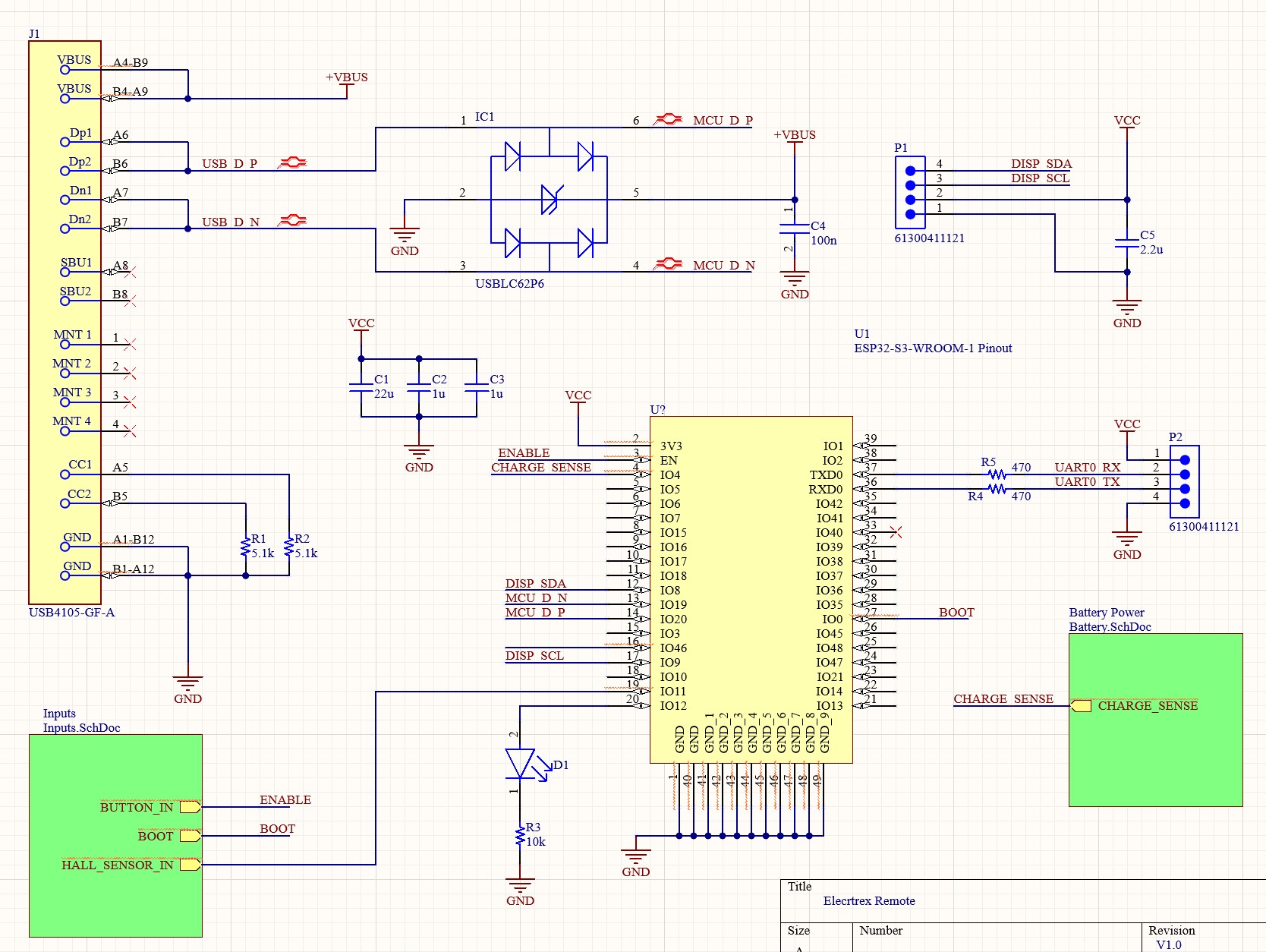Click the '61300411121' label under P2
The height and width of the screenshot is (952, 1266).
tap(1204, 526)
